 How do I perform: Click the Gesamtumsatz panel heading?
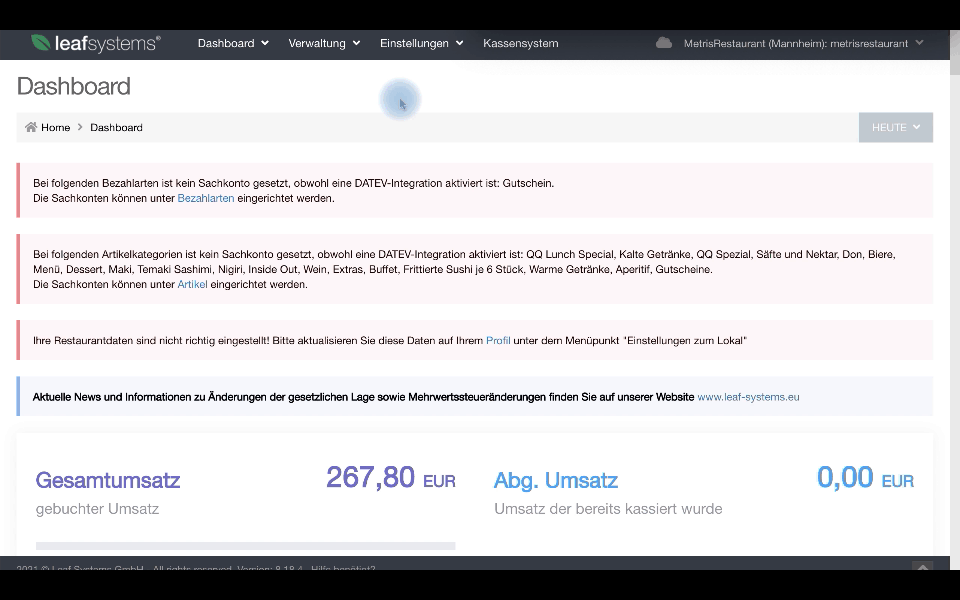107,480
